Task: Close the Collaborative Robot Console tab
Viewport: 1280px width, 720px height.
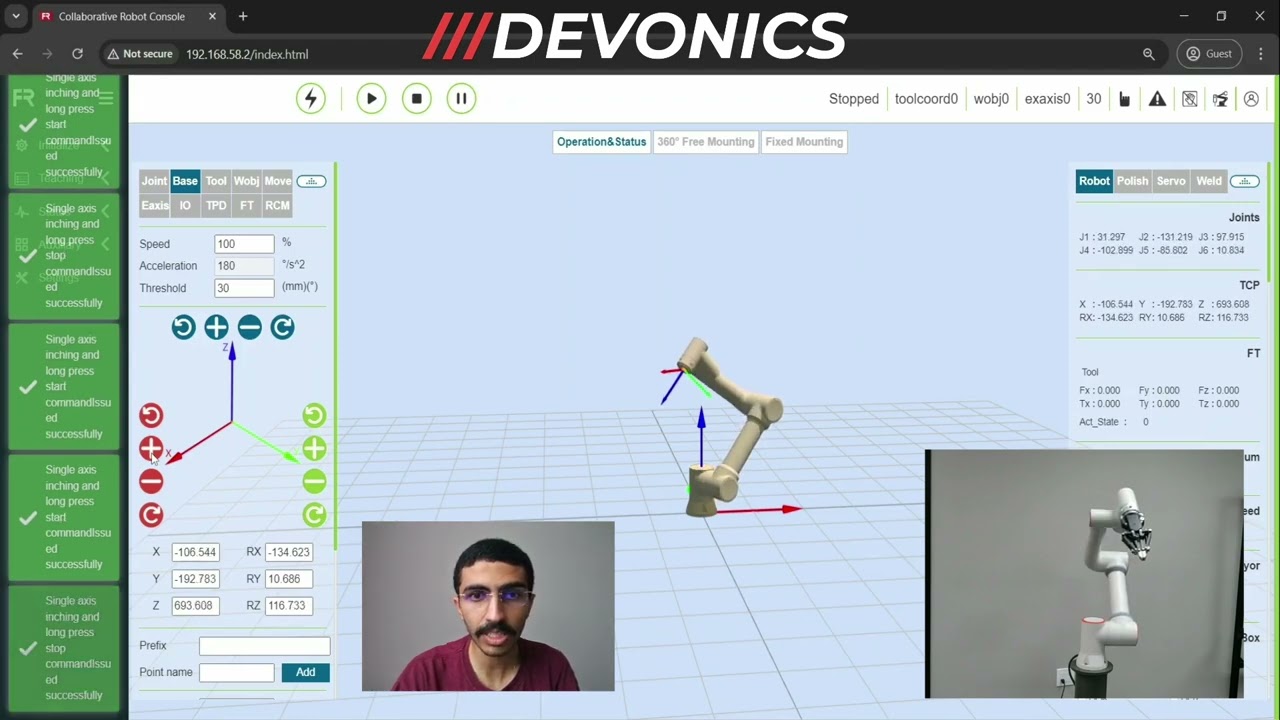Action: coord(213,17)
